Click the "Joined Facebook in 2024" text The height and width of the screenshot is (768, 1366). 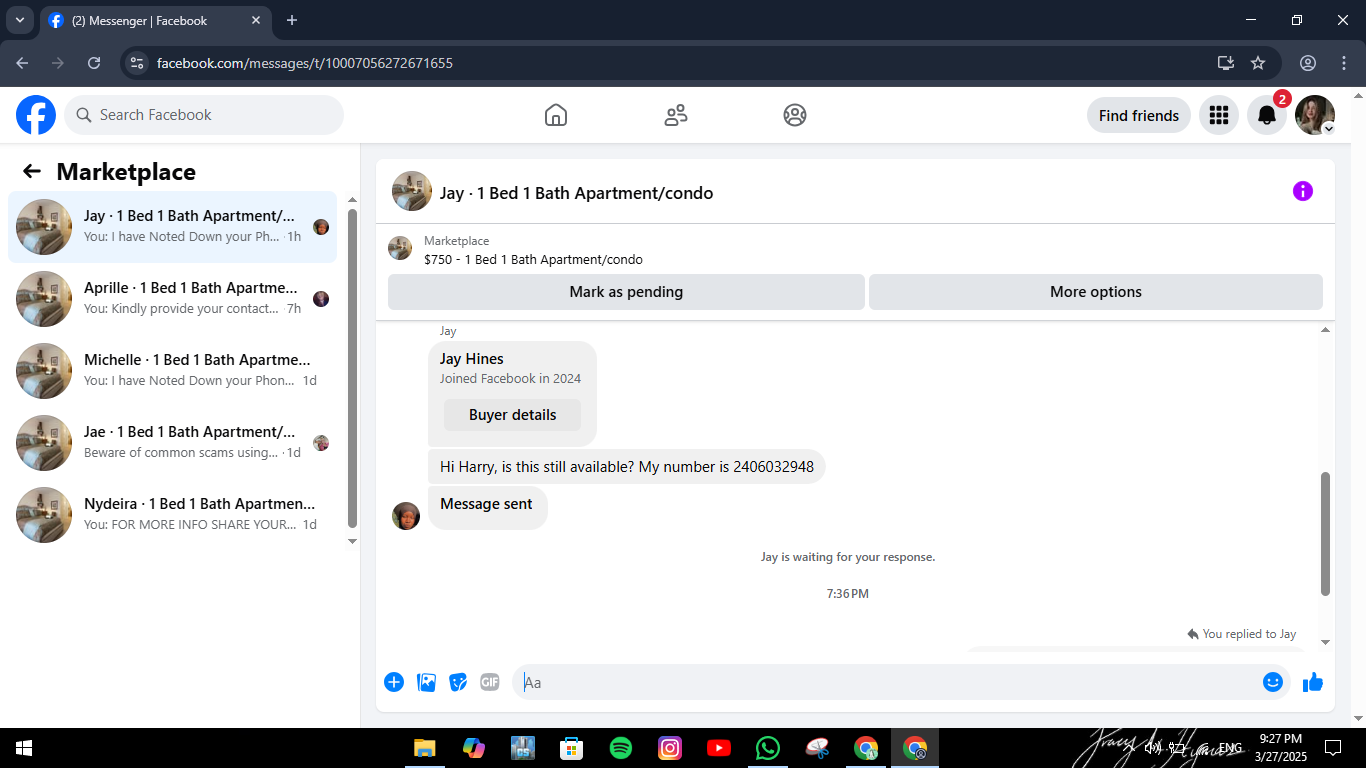(510, 379)
